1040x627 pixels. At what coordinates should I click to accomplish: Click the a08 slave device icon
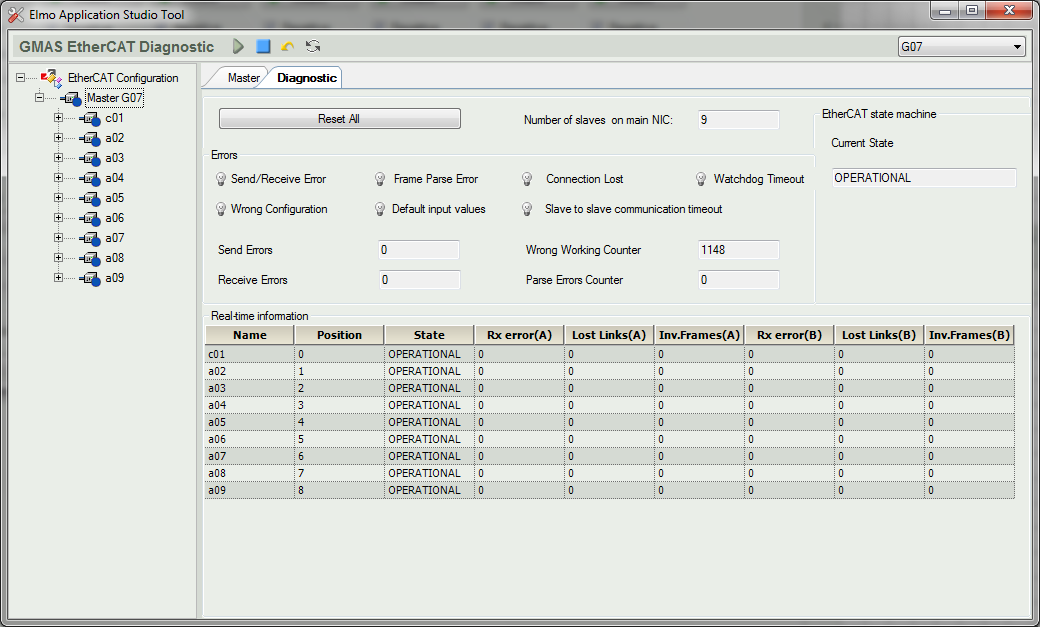(x=90, y=258)
